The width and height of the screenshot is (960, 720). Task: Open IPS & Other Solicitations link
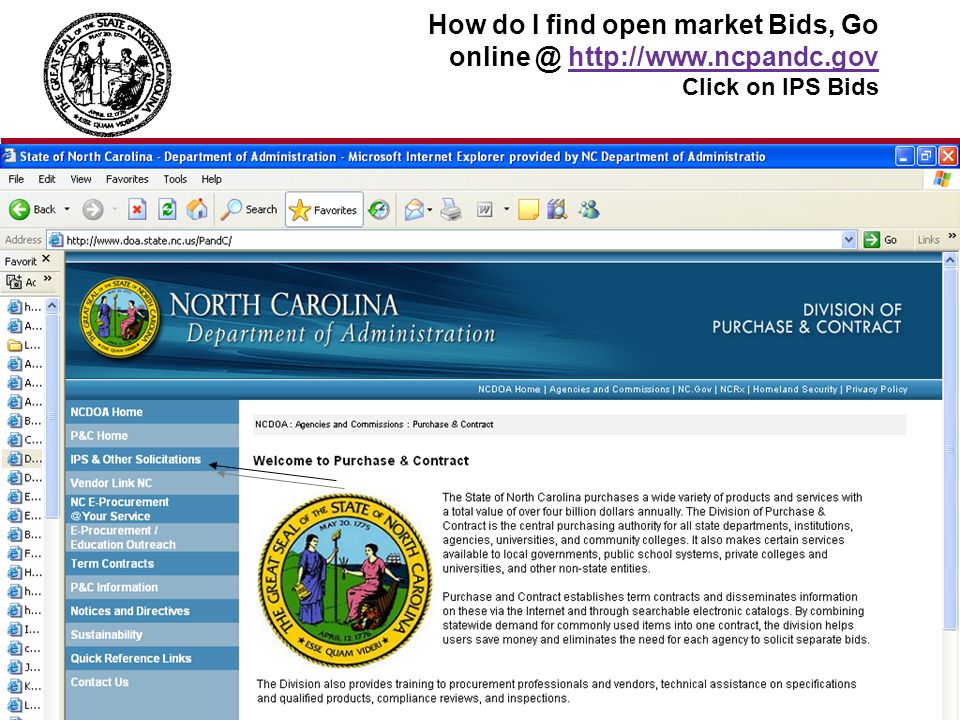(x=135, y=459)
